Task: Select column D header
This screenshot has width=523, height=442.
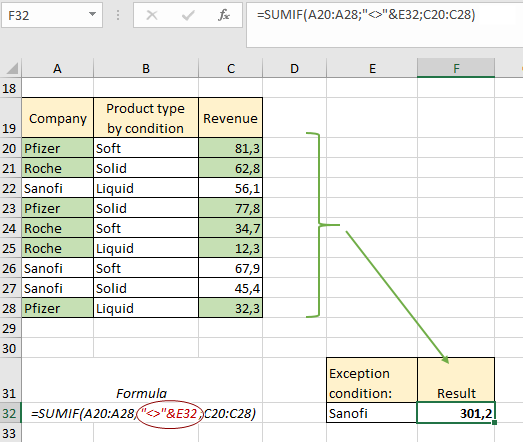Action: click(x=294, y=68)
